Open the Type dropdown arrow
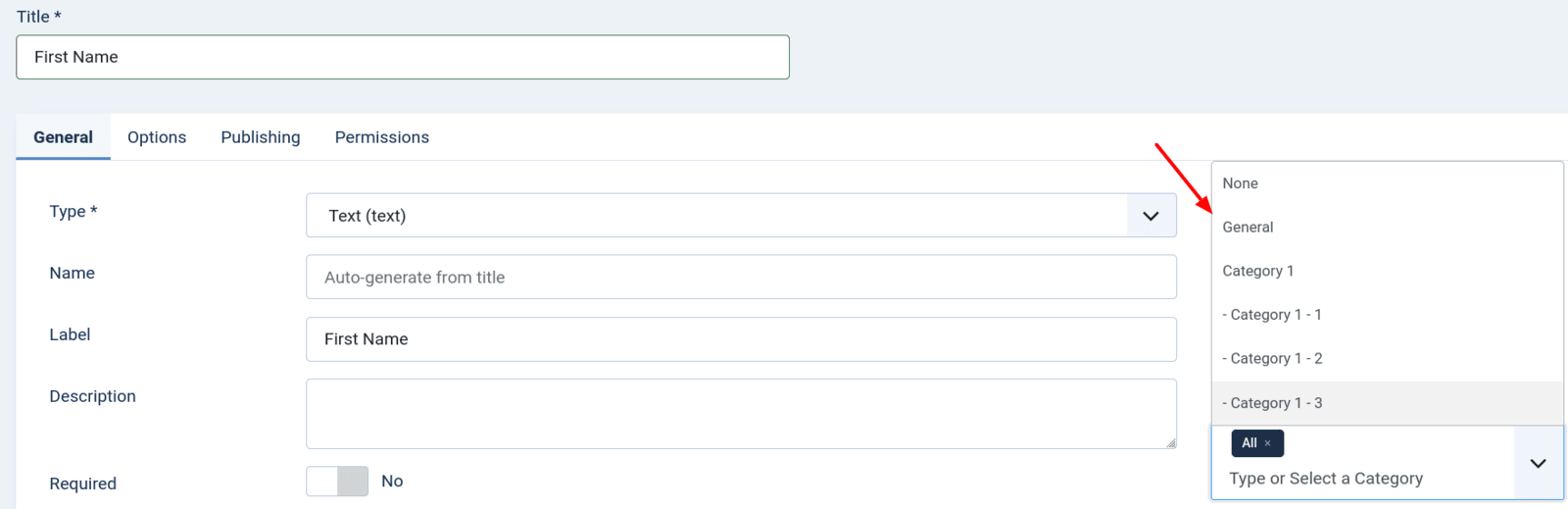This screenshot has width=1568, height=509. click(1151, 216)
